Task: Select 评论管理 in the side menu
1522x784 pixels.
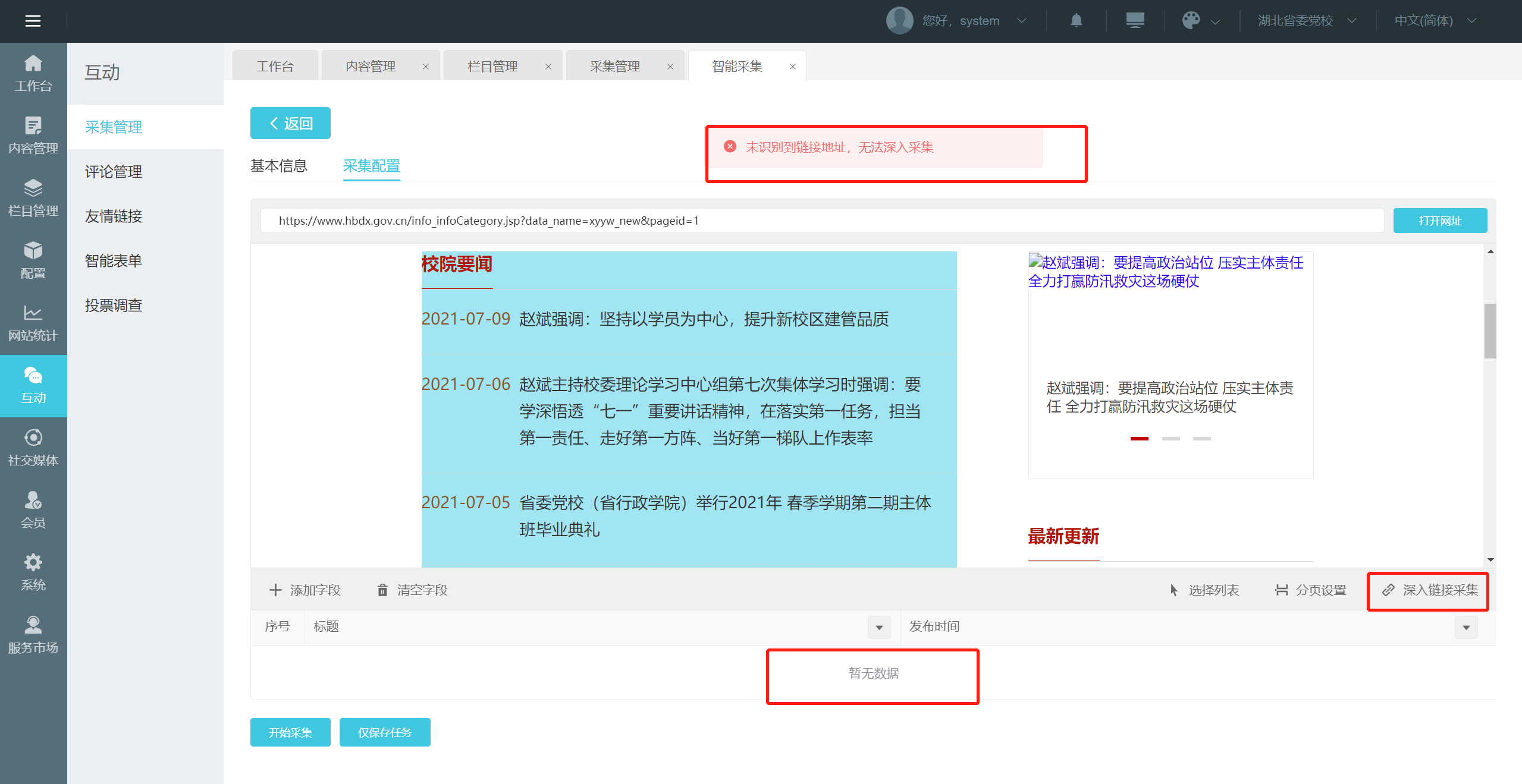Action: point(113,172)
